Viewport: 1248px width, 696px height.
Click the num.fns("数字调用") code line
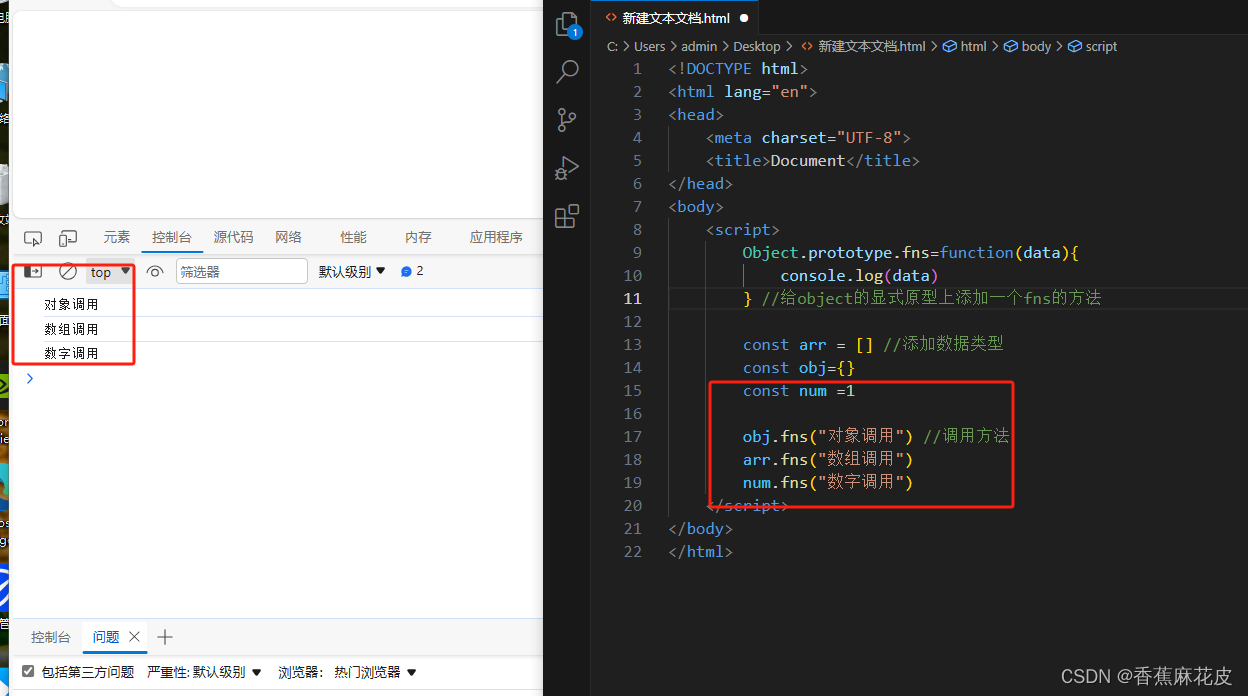(828, 483)
